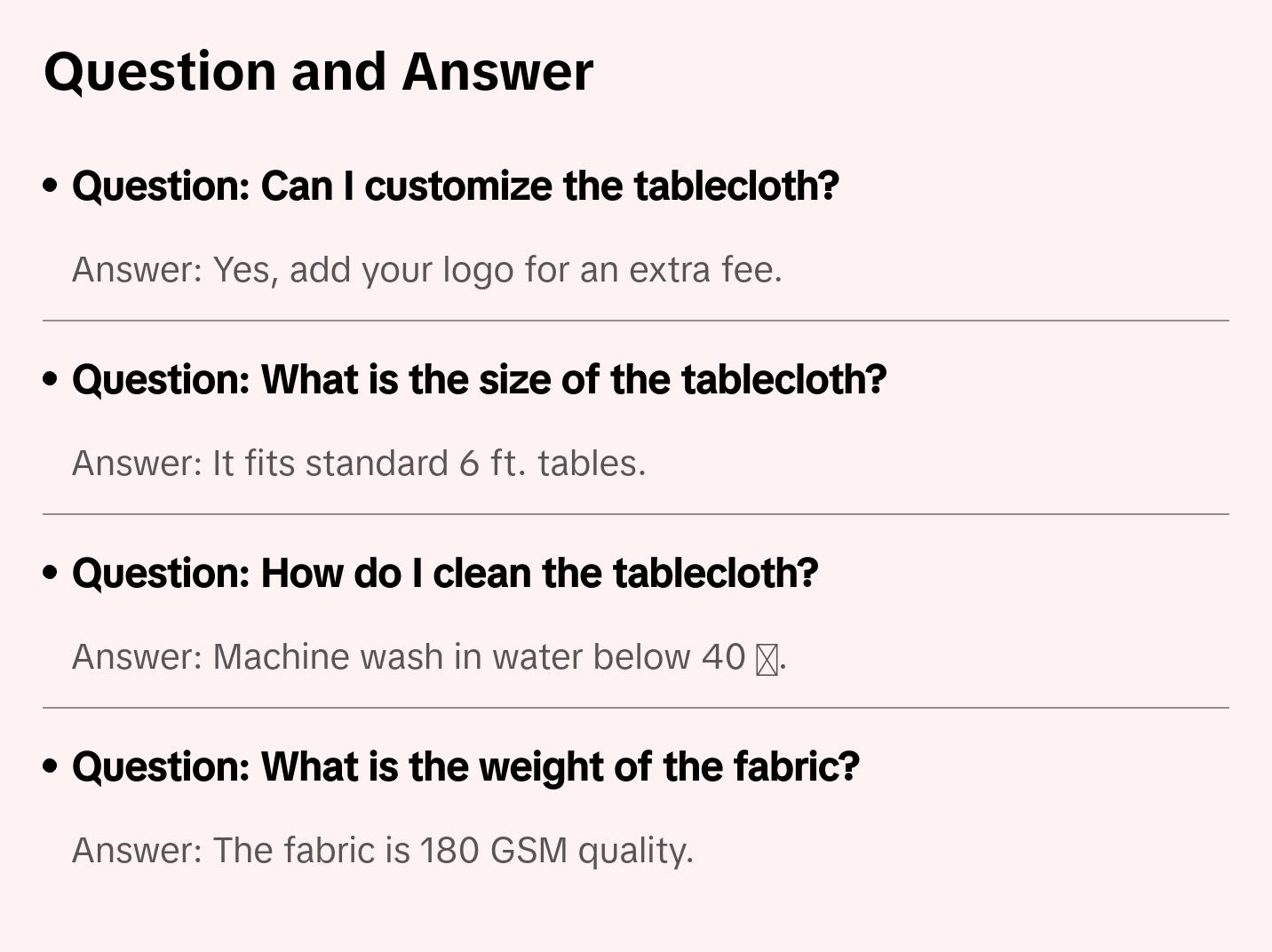The width and height of the screenshot is (1272, 952).
Task: Click the divider line below the machine wash answer
Action: click(x=636, y=708)
